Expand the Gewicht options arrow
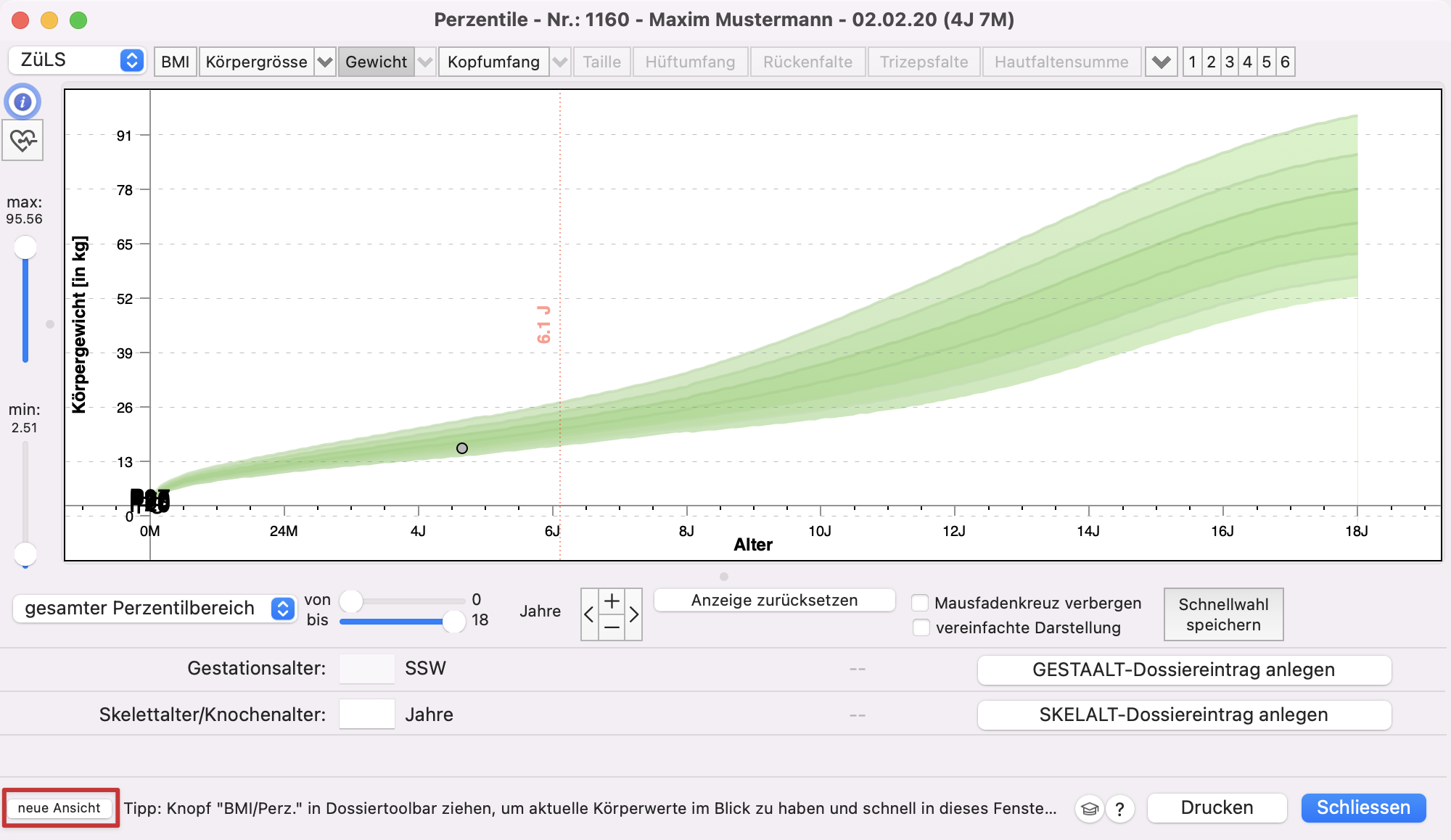This screenshot has width=1451, height=840. click(425, 62)
